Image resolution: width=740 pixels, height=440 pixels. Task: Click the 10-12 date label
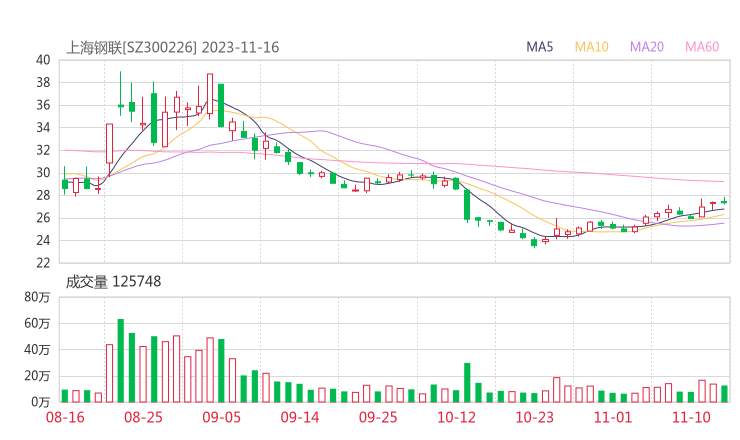[456, 417]
